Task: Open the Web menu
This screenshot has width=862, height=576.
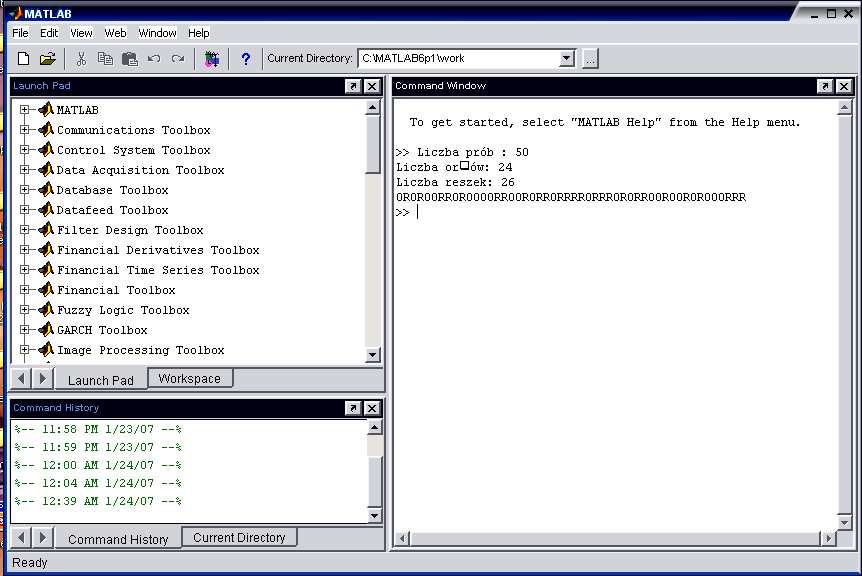Action: tap(115, 33)
